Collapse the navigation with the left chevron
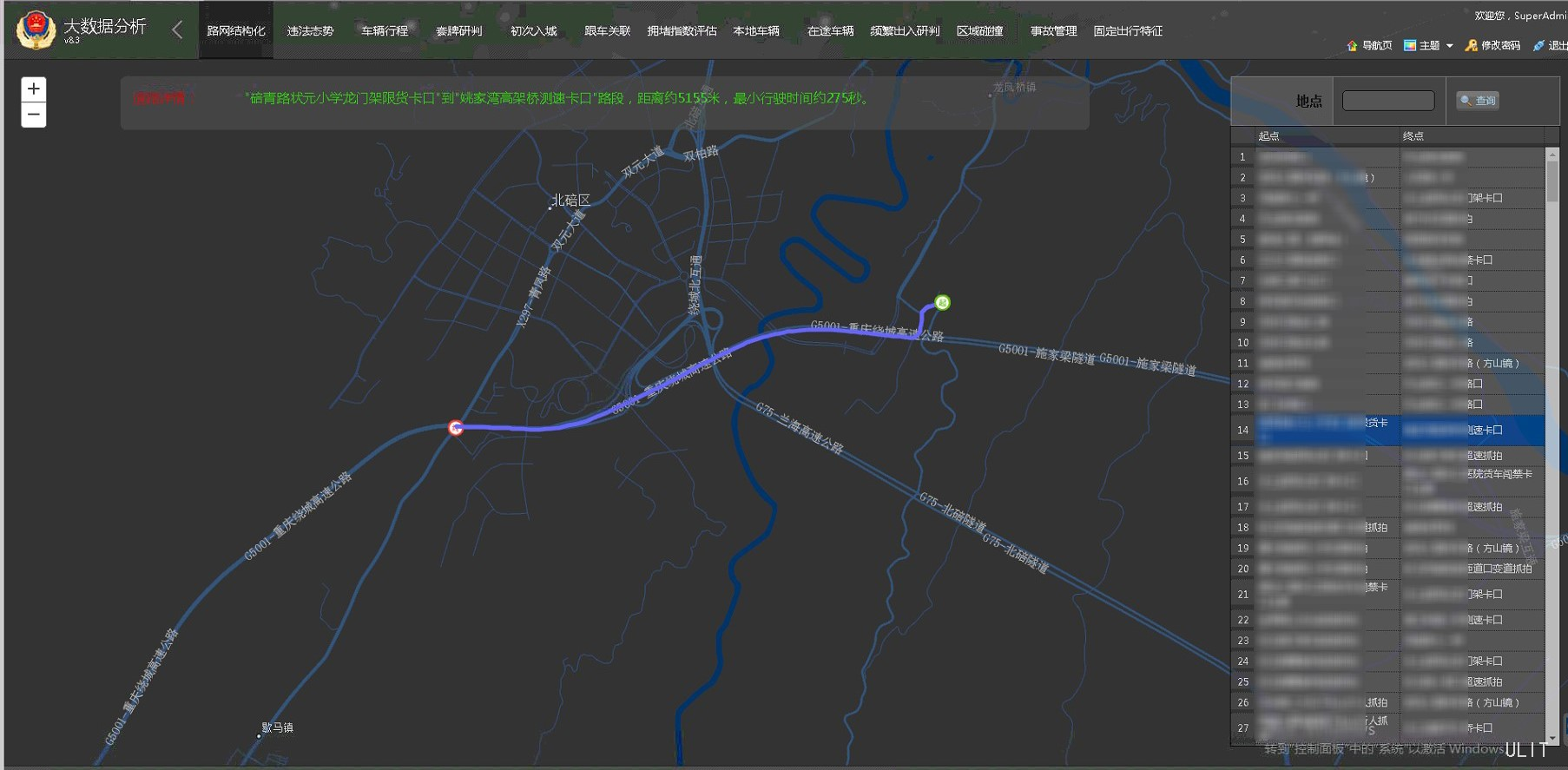The width and height of the screenshot is (1568, 770). tap(177, 30)
